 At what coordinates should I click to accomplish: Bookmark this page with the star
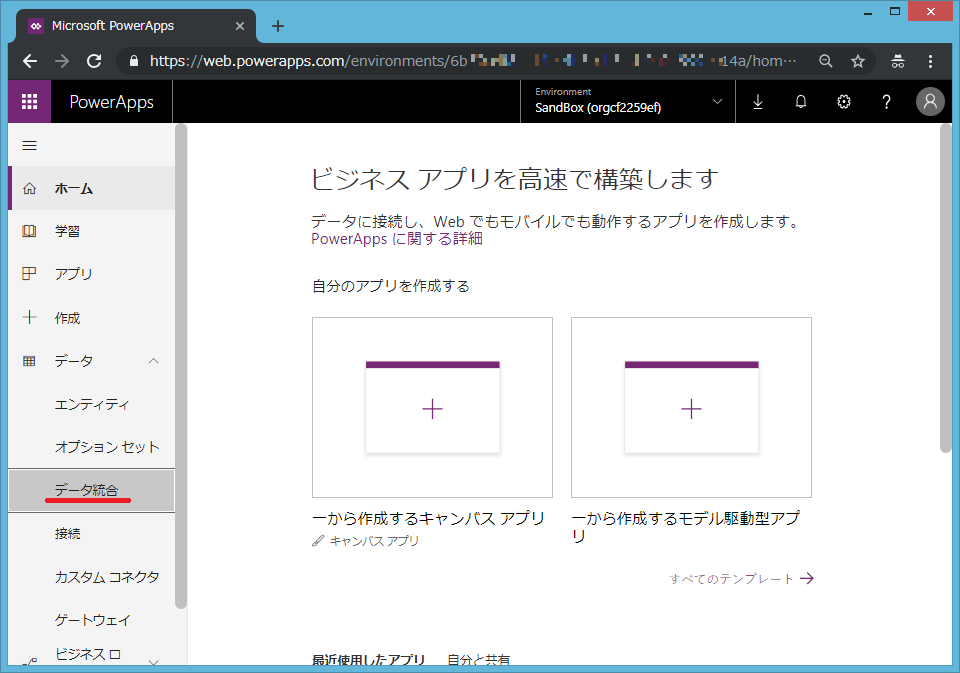pos(858,61)
